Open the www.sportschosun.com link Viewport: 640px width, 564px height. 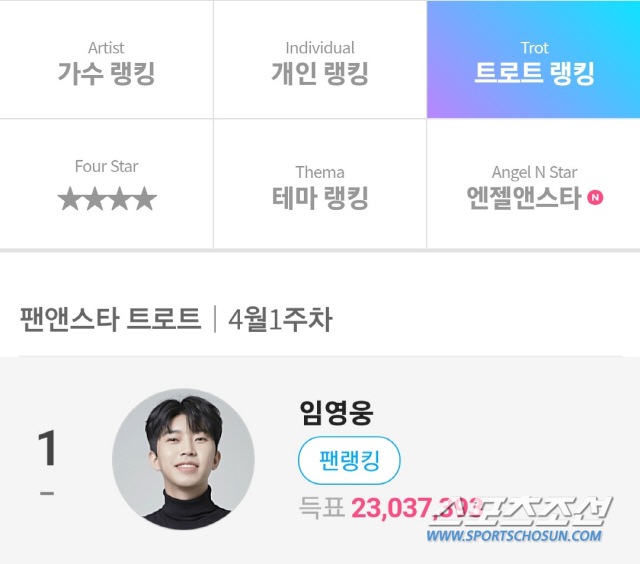[x=514, y=535]
